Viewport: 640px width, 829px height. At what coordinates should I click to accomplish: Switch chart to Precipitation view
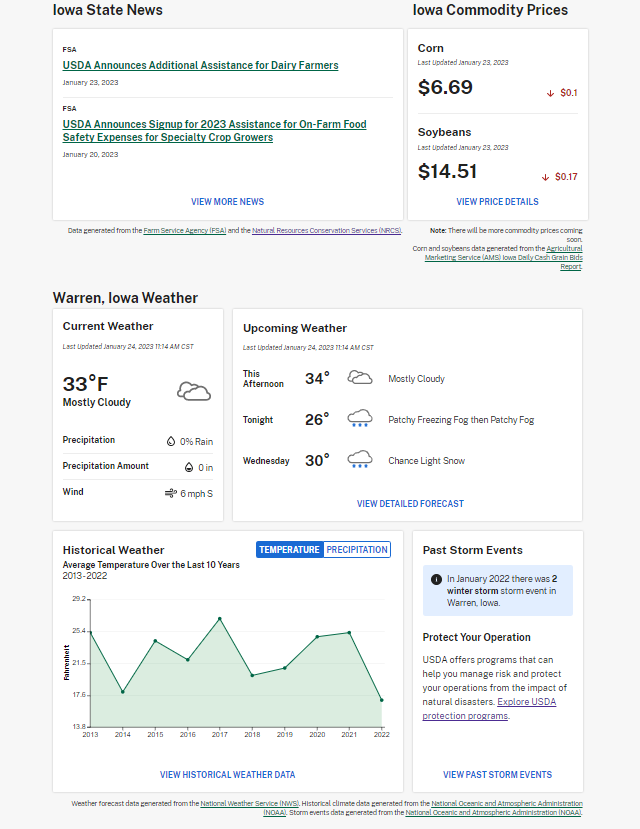point(357,549)
